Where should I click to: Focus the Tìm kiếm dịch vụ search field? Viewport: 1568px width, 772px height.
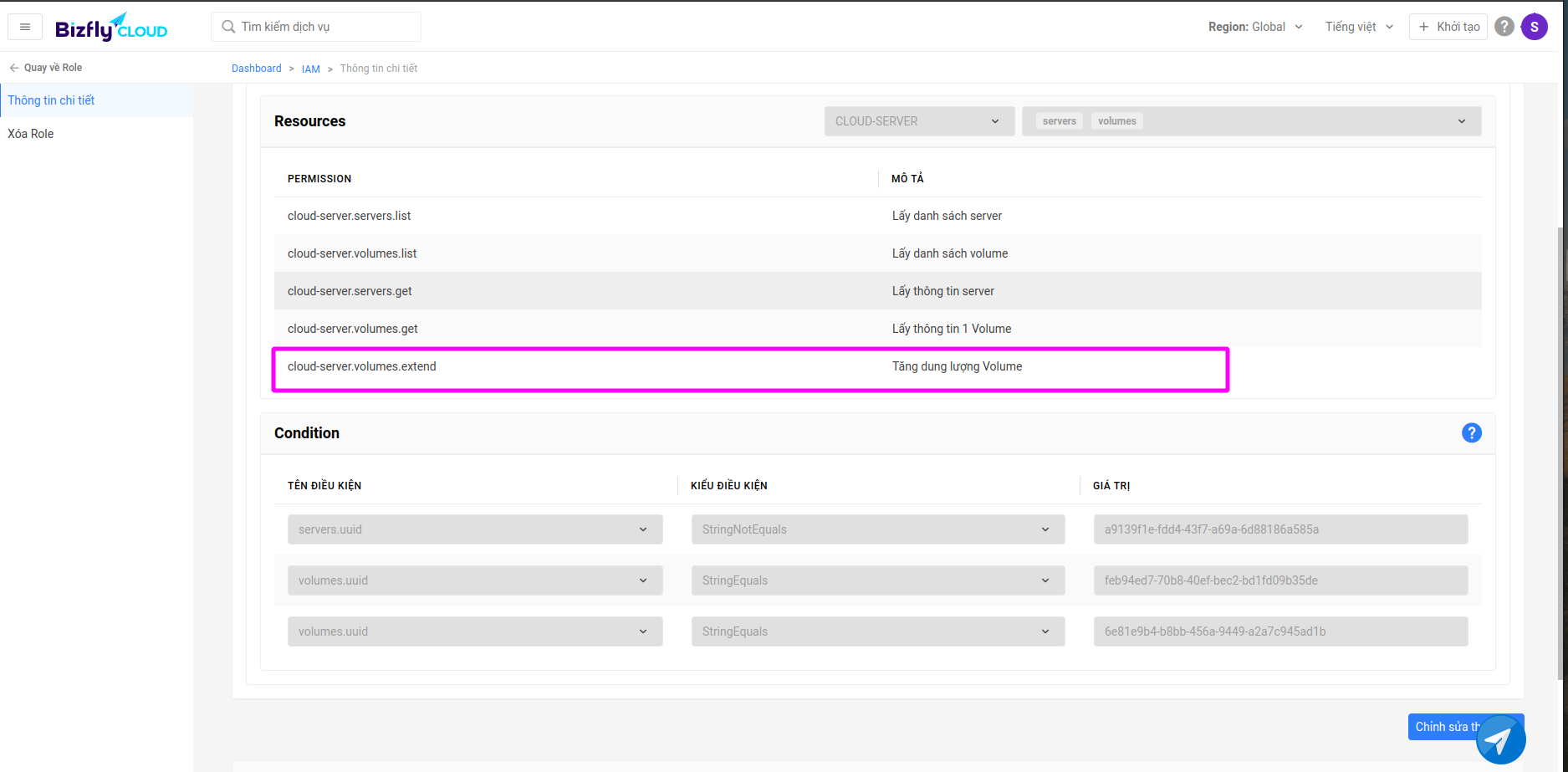pyautogui.click(x=326, y=27)
